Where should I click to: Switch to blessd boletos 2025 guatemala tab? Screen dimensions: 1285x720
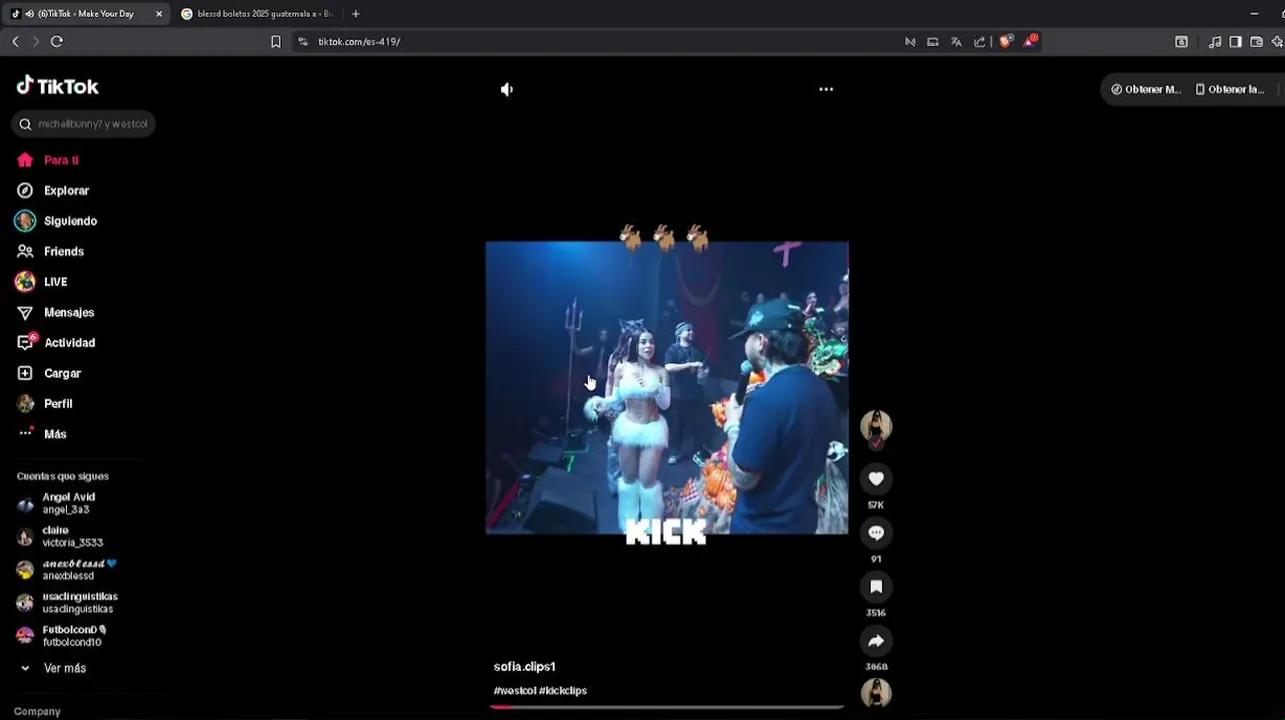point(258,14)
